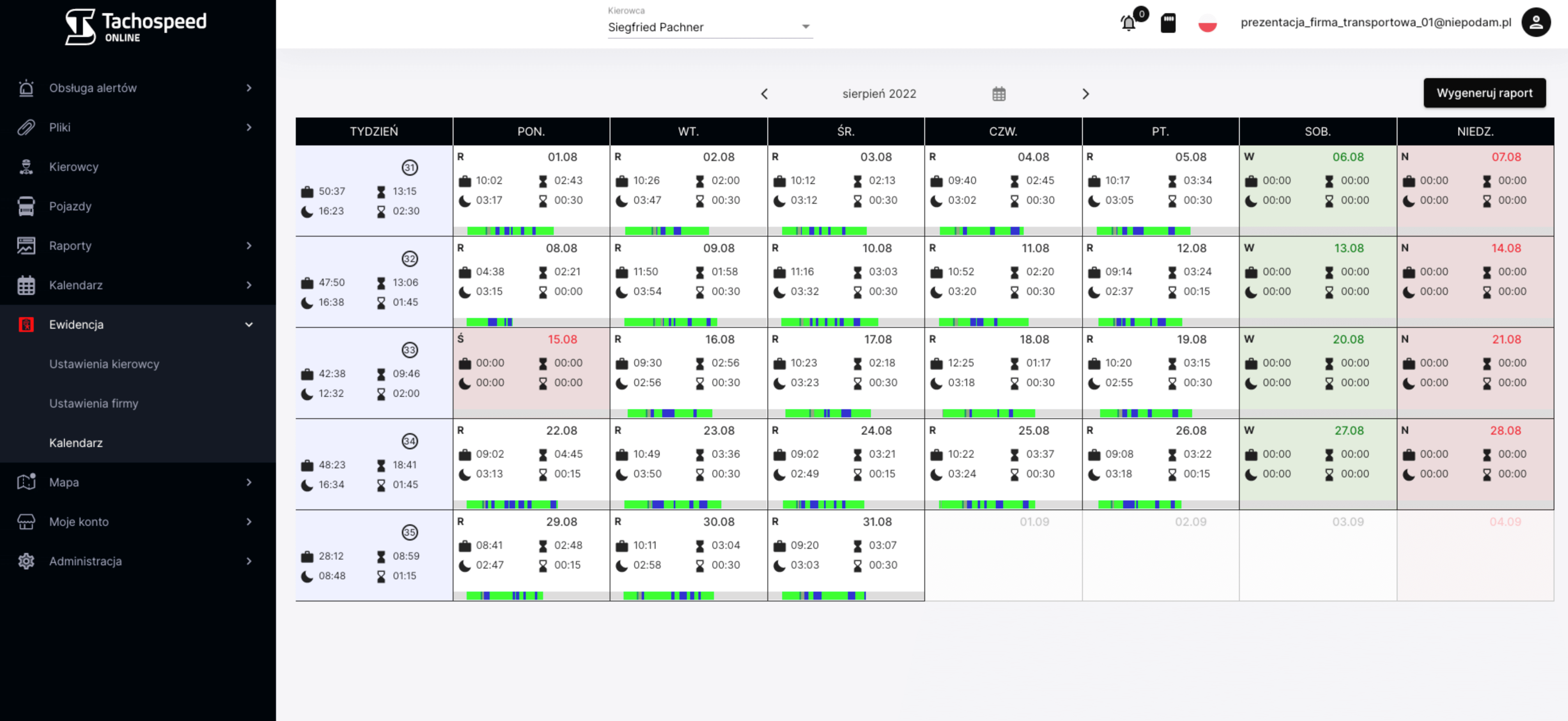Click the Polish flag language icon

[x=1207, y=23]
